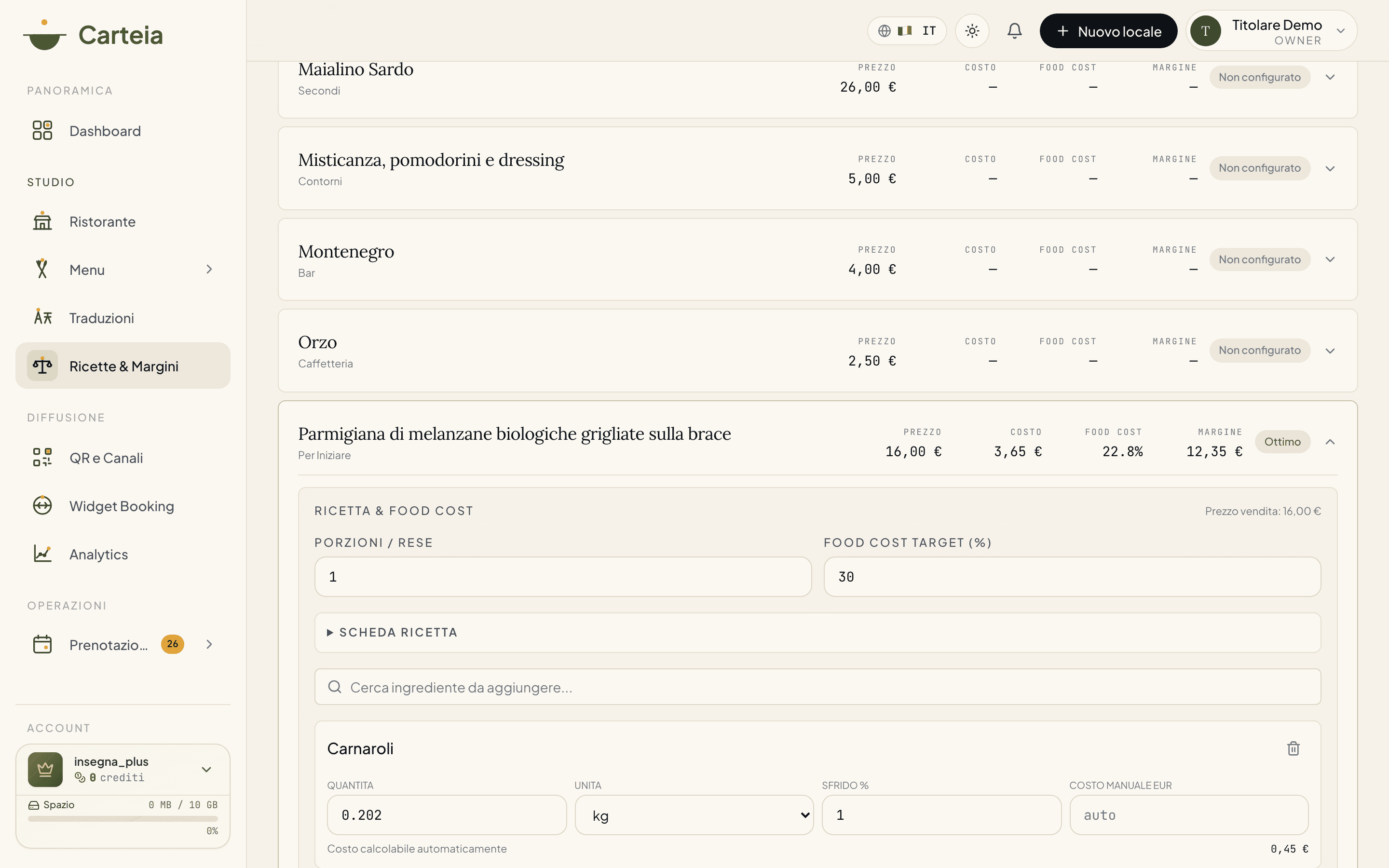Click the Nuovo locale button

(1108, 31)
